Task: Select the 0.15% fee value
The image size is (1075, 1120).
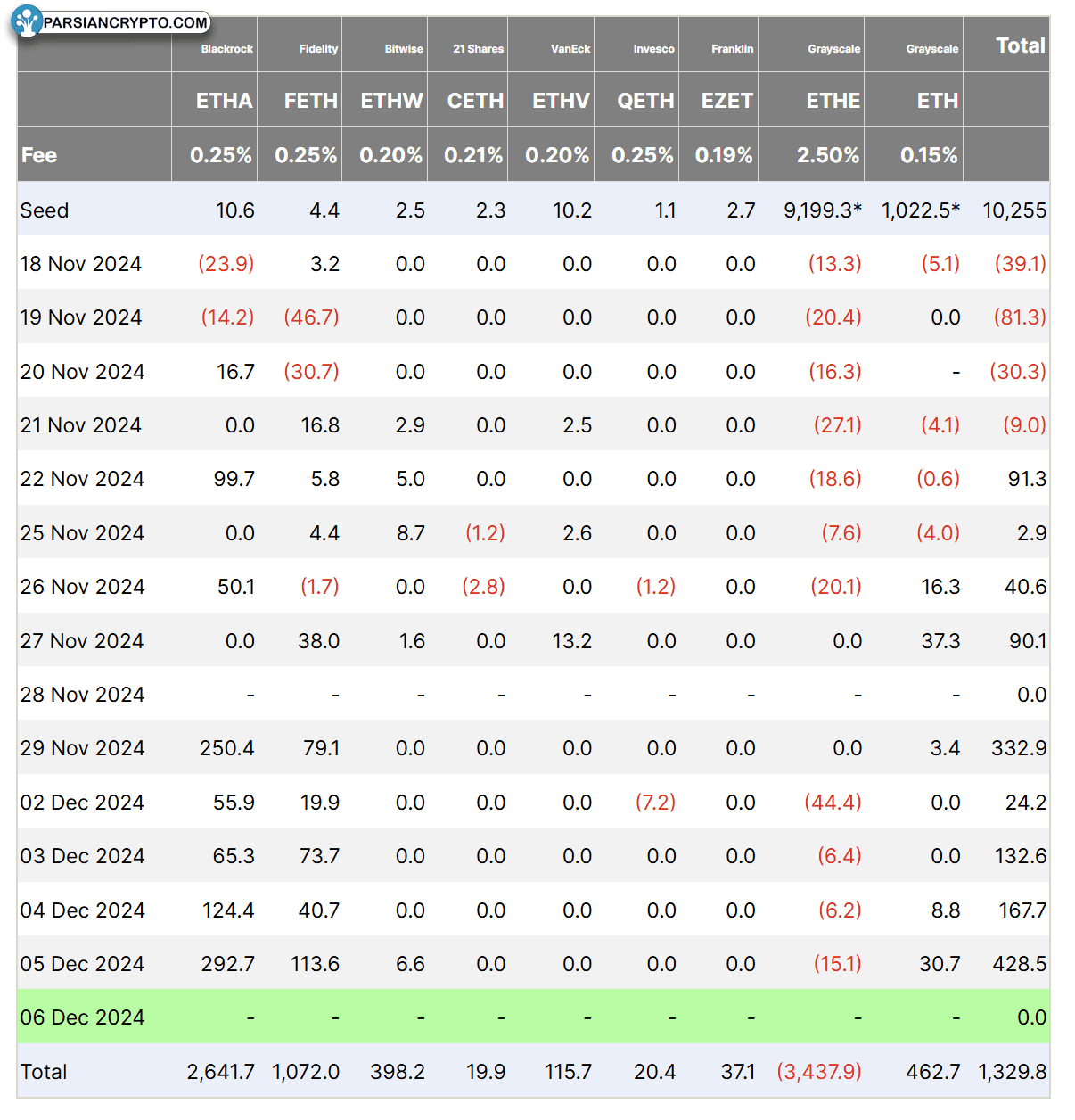Action: pyautogui.click(x=929, y=155)
